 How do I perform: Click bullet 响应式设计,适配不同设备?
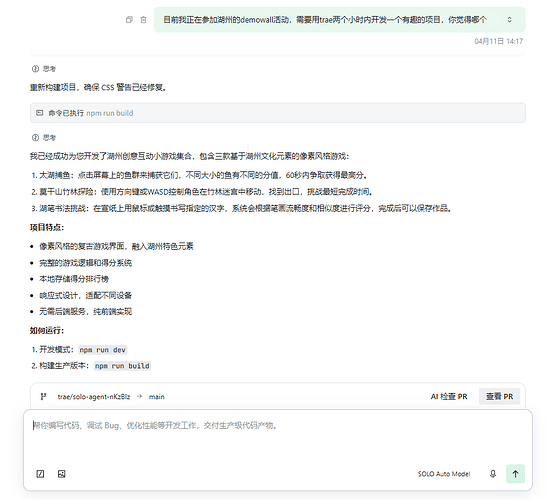[85, 296]
